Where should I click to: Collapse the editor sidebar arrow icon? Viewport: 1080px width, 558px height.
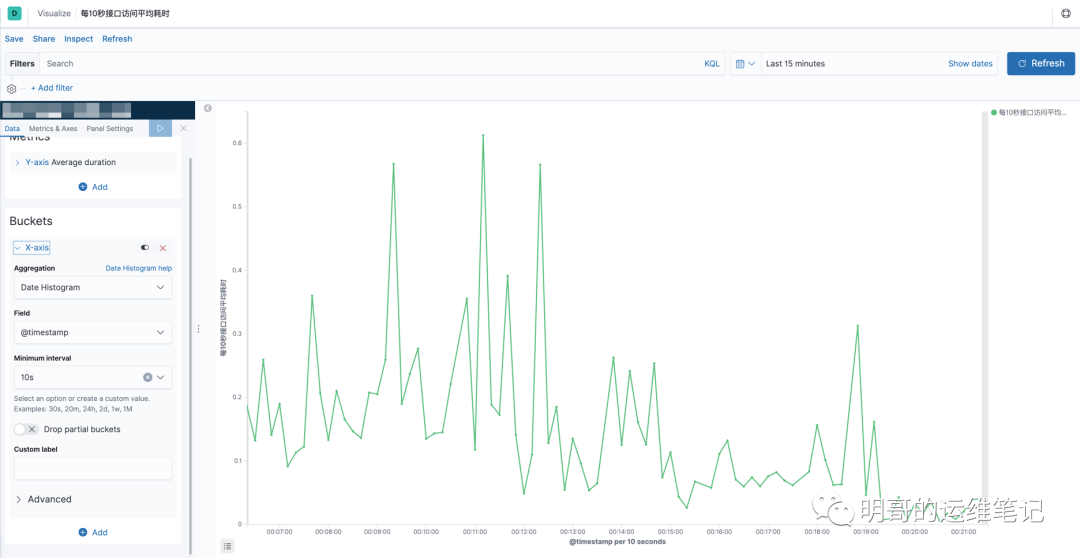[x=208, y=108]
